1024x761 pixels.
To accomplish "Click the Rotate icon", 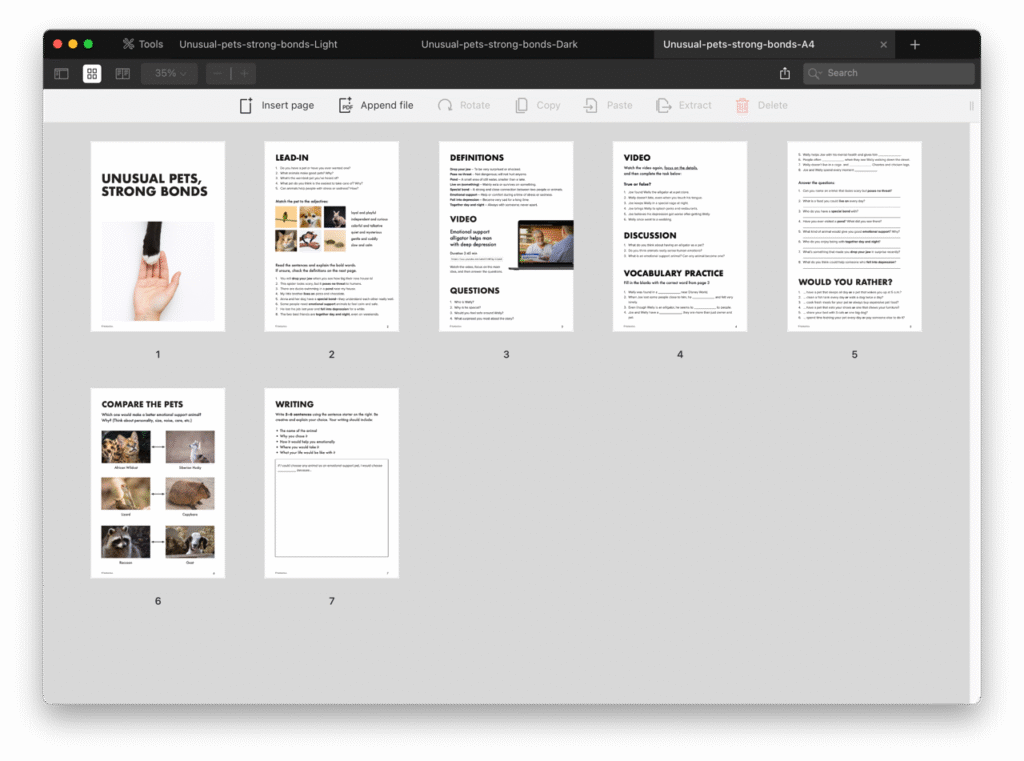I will coord(462,105).
